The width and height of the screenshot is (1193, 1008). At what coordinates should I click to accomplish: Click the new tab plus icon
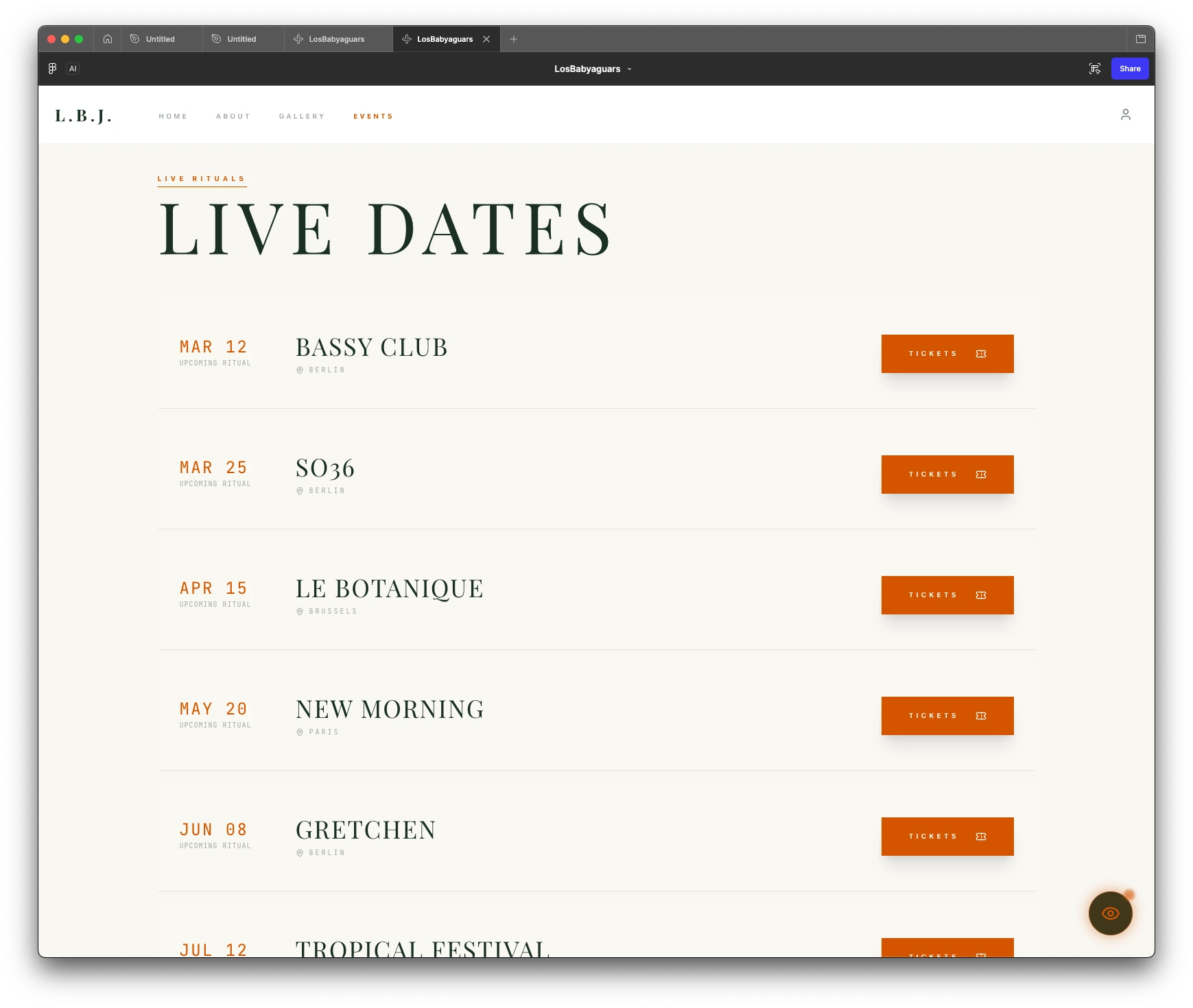tap(514, 39)
